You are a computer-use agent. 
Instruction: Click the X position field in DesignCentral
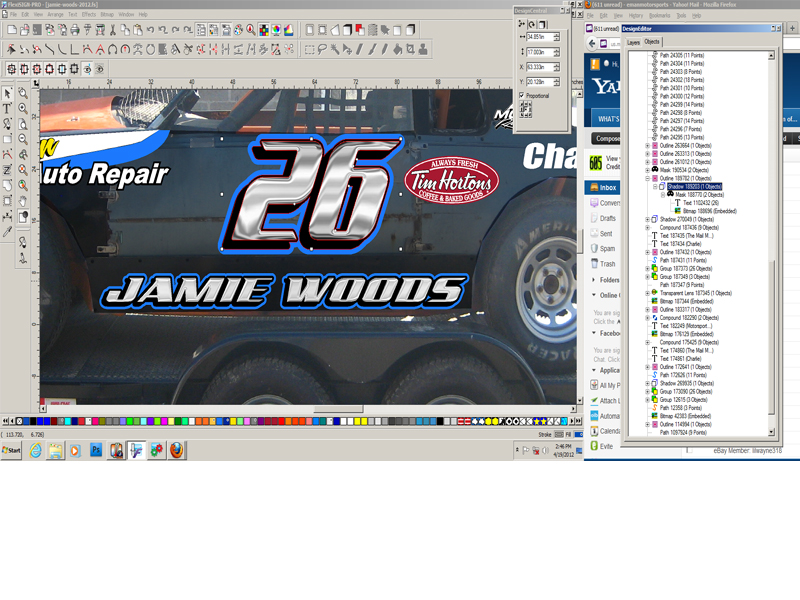point(539,67)
